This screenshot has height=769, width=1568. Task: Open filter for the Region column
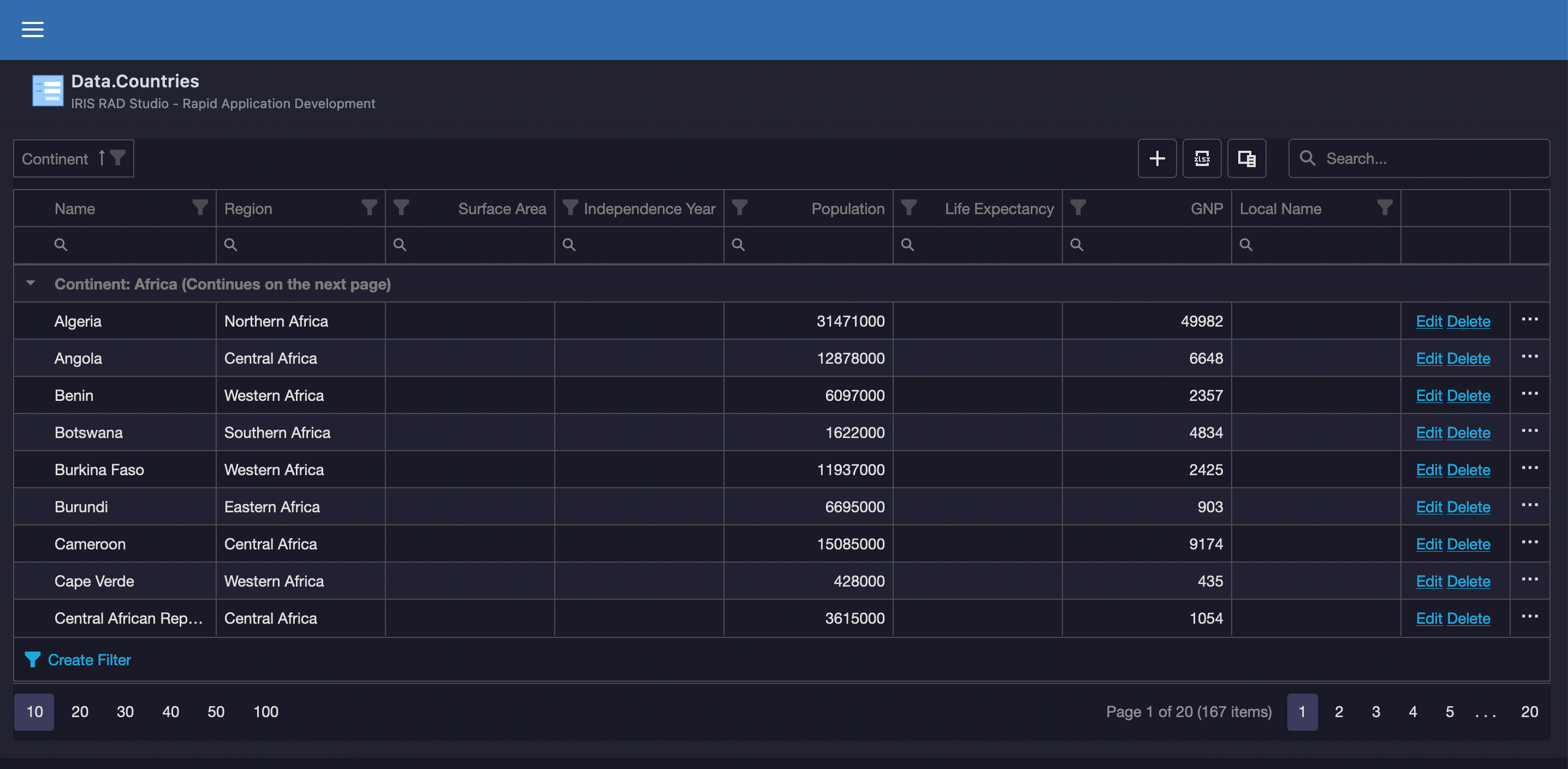(369, 208)
